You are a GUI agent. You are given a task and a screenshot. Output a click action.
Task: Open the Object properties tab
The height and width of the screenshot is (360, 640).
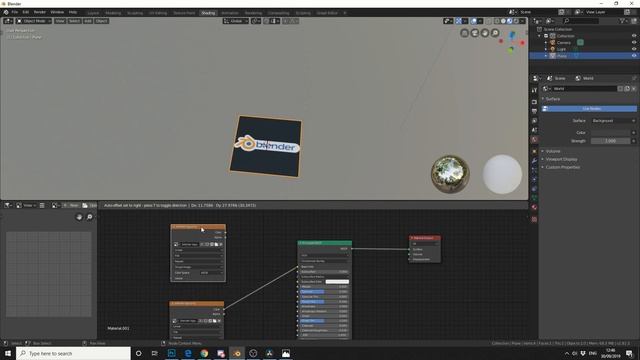[534, 151]
